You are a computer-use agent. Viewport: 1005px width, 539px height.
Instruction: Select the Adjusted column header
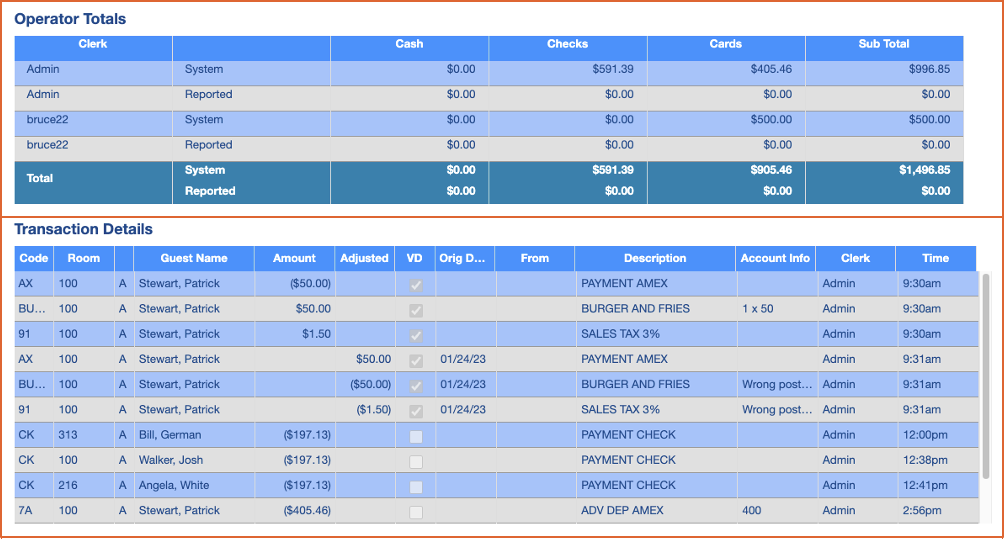point(364,258)
